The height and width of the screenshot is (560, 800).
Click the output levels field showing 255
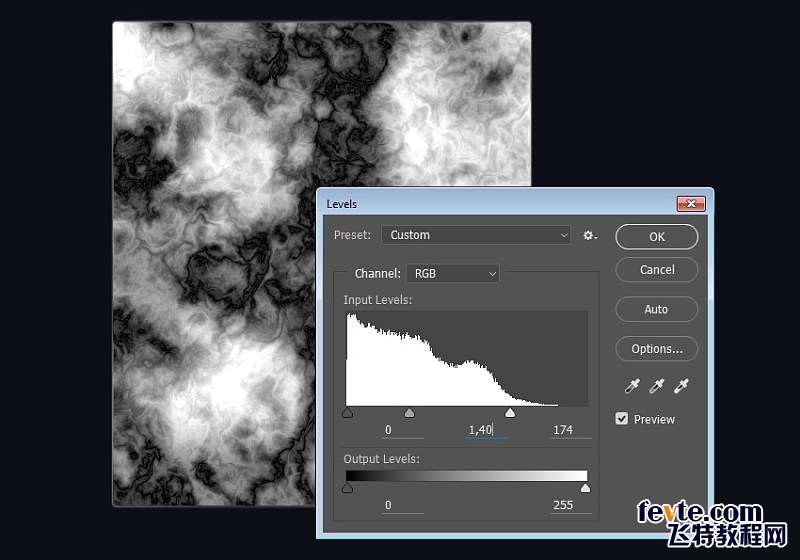[564, 505]
